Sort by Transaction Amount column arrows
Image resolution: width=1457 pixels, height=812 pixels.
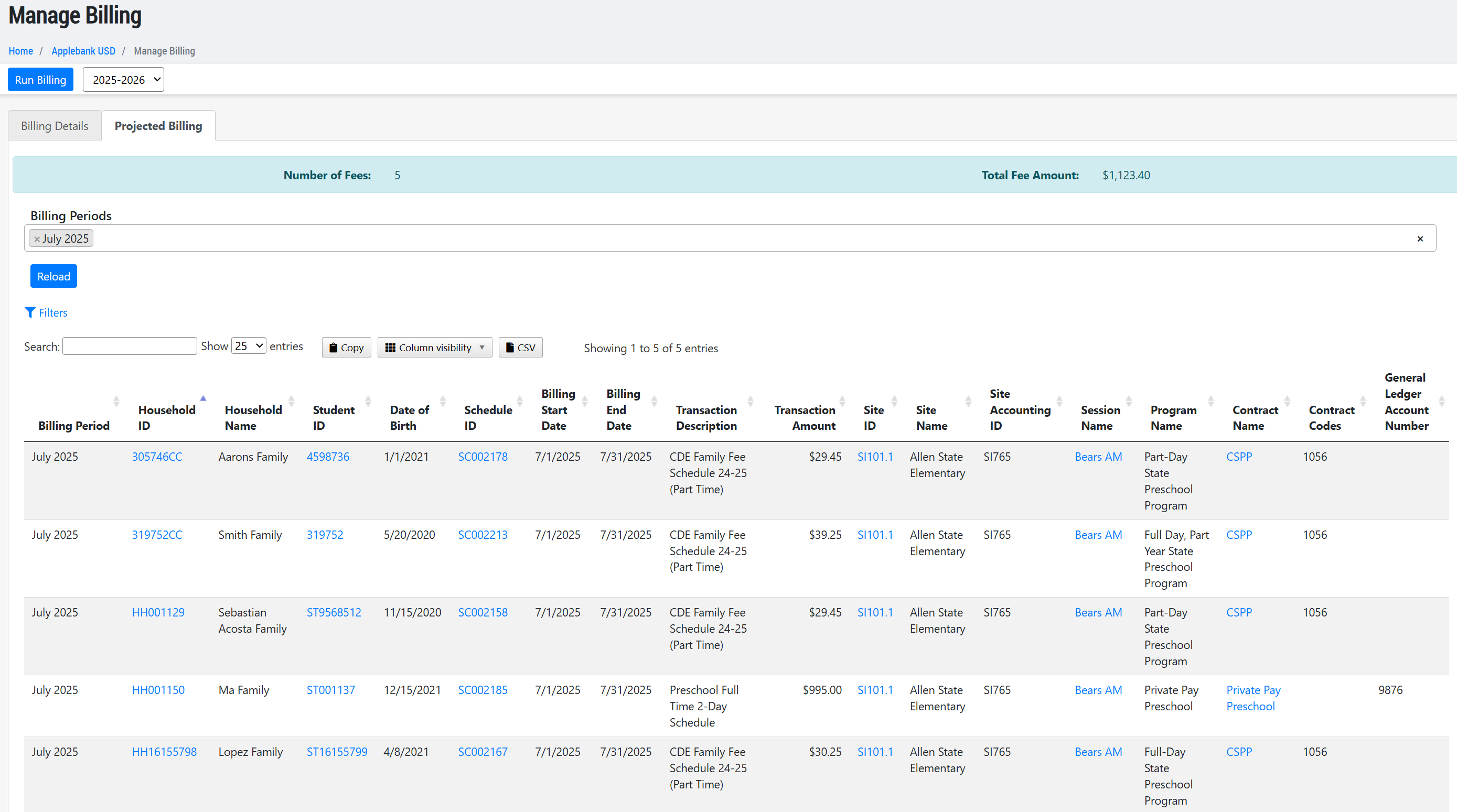(842, 402)
